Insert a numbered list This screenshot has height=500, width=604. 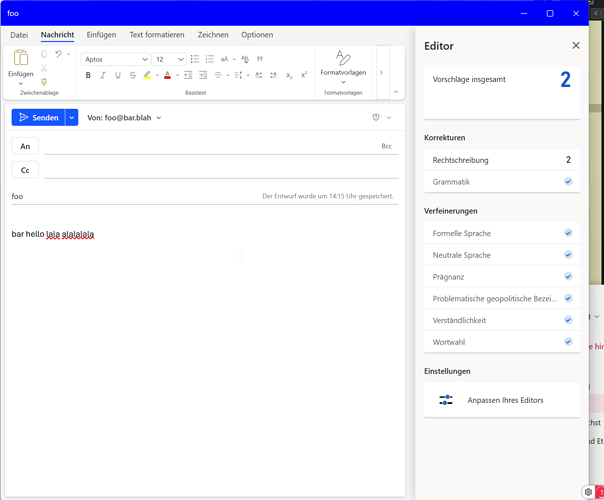[x=210, y=59]
